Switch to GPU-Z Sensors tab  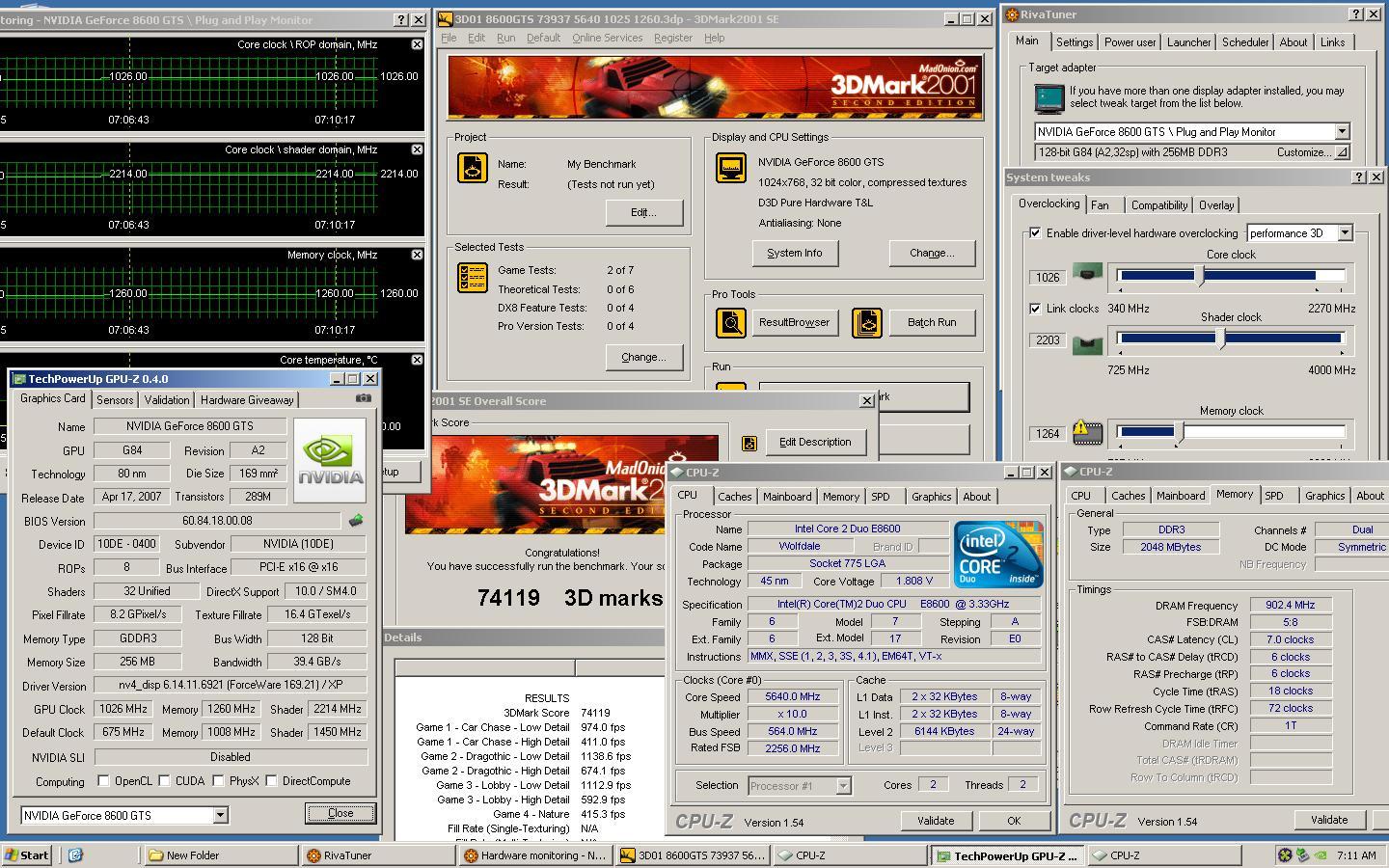coord(115,400)
